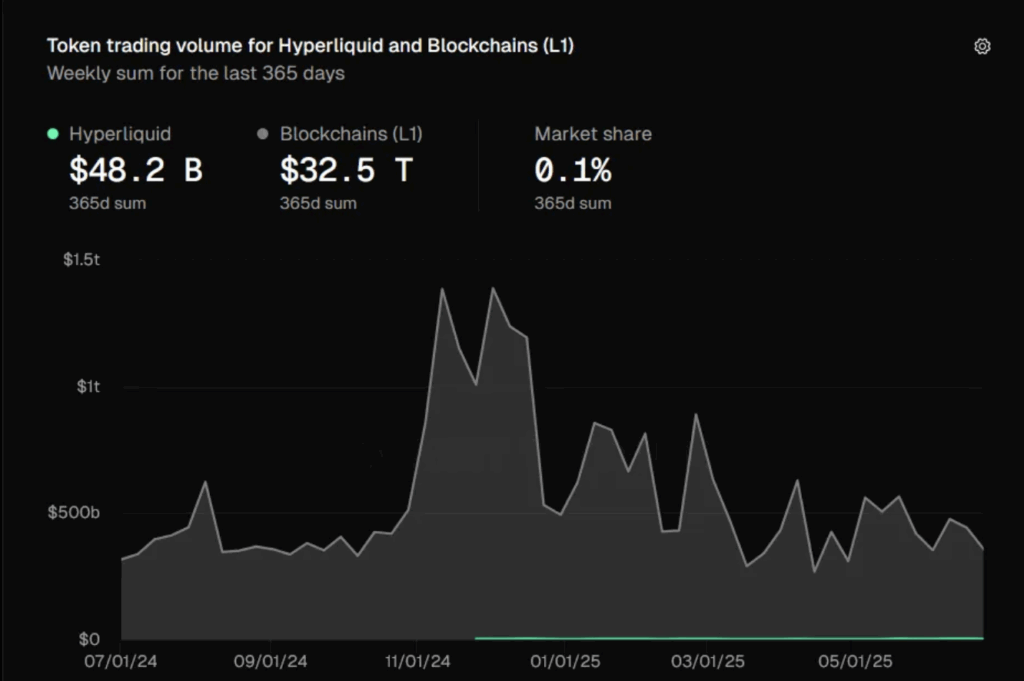Click the '09/01/24' x-axis date

(270, 661)
